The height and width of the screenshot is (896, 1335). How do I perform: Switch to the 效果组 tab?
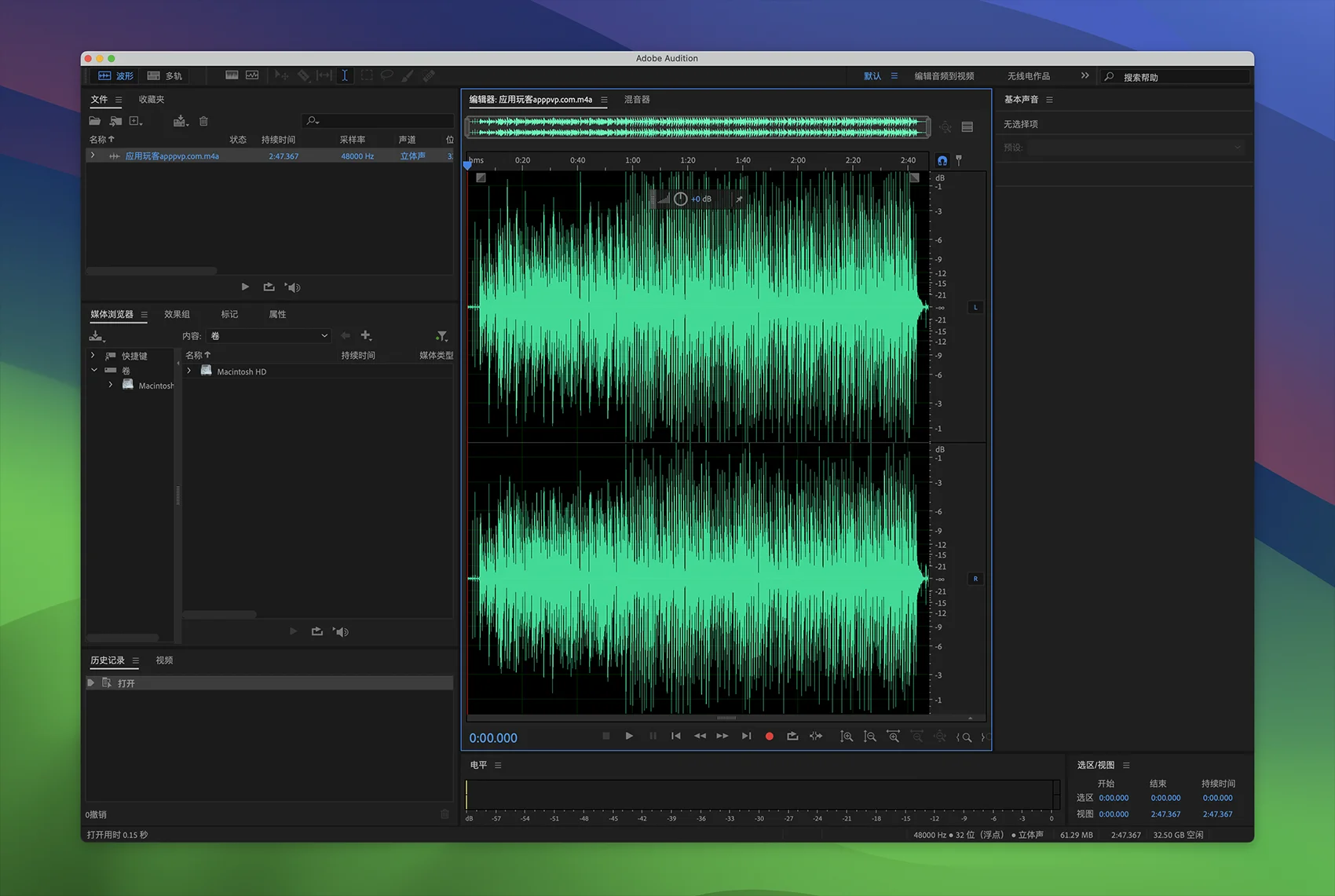[177, 314]
